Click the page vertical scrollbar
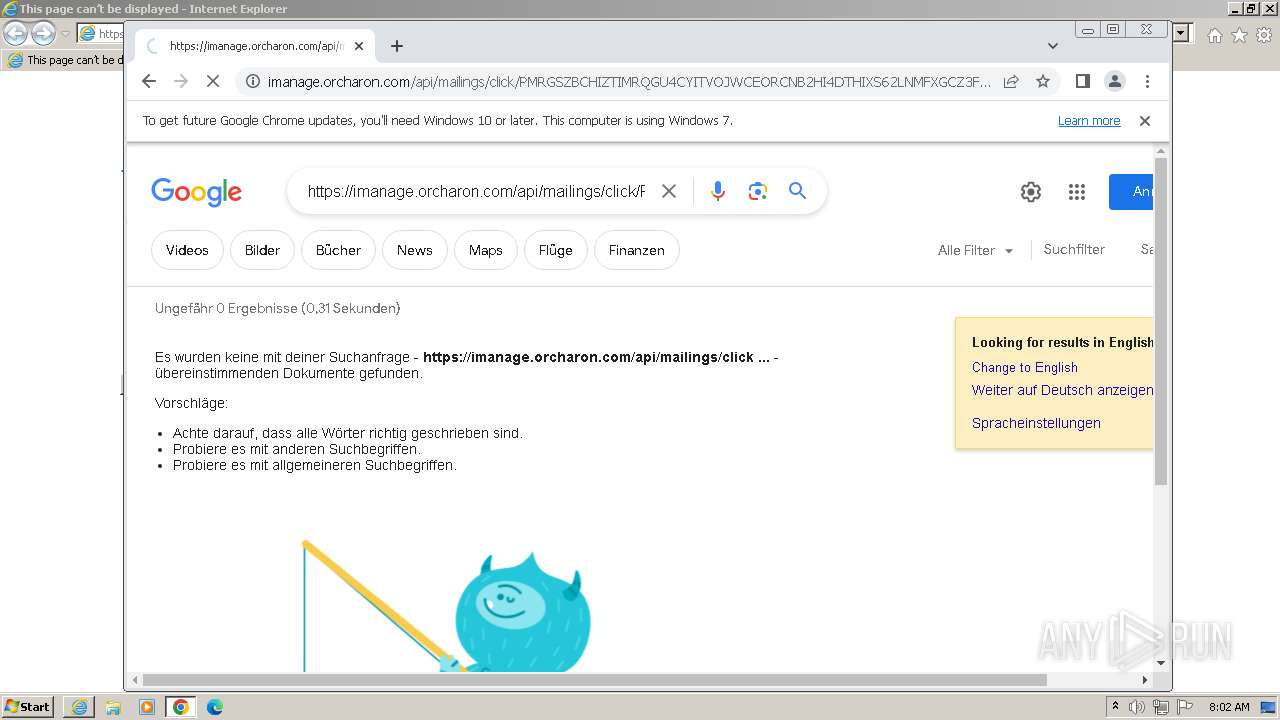Screen dimensions: 1280x720 (1160, 320)
